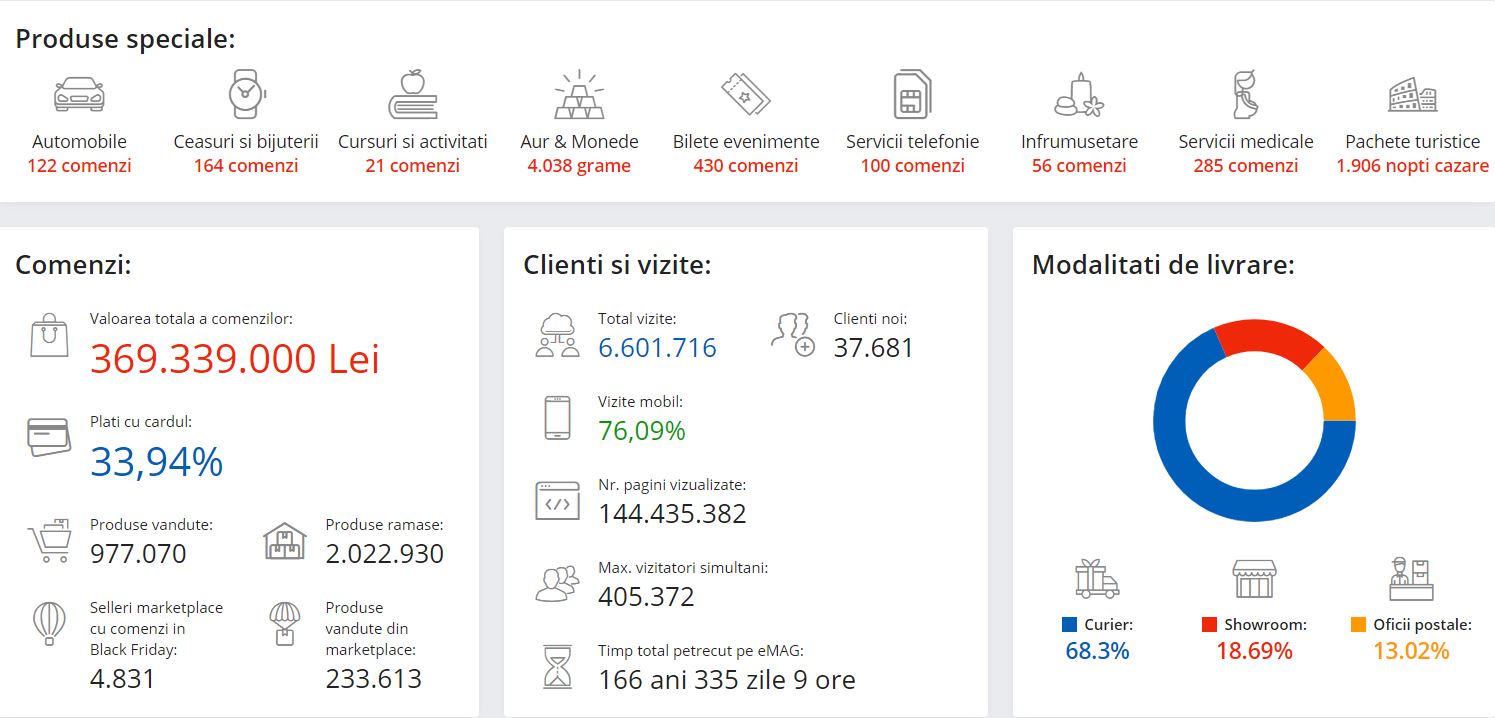1495x718 pixels.
Task: Click the Bilete evenimente ticket icon
Action: (746, 95)
